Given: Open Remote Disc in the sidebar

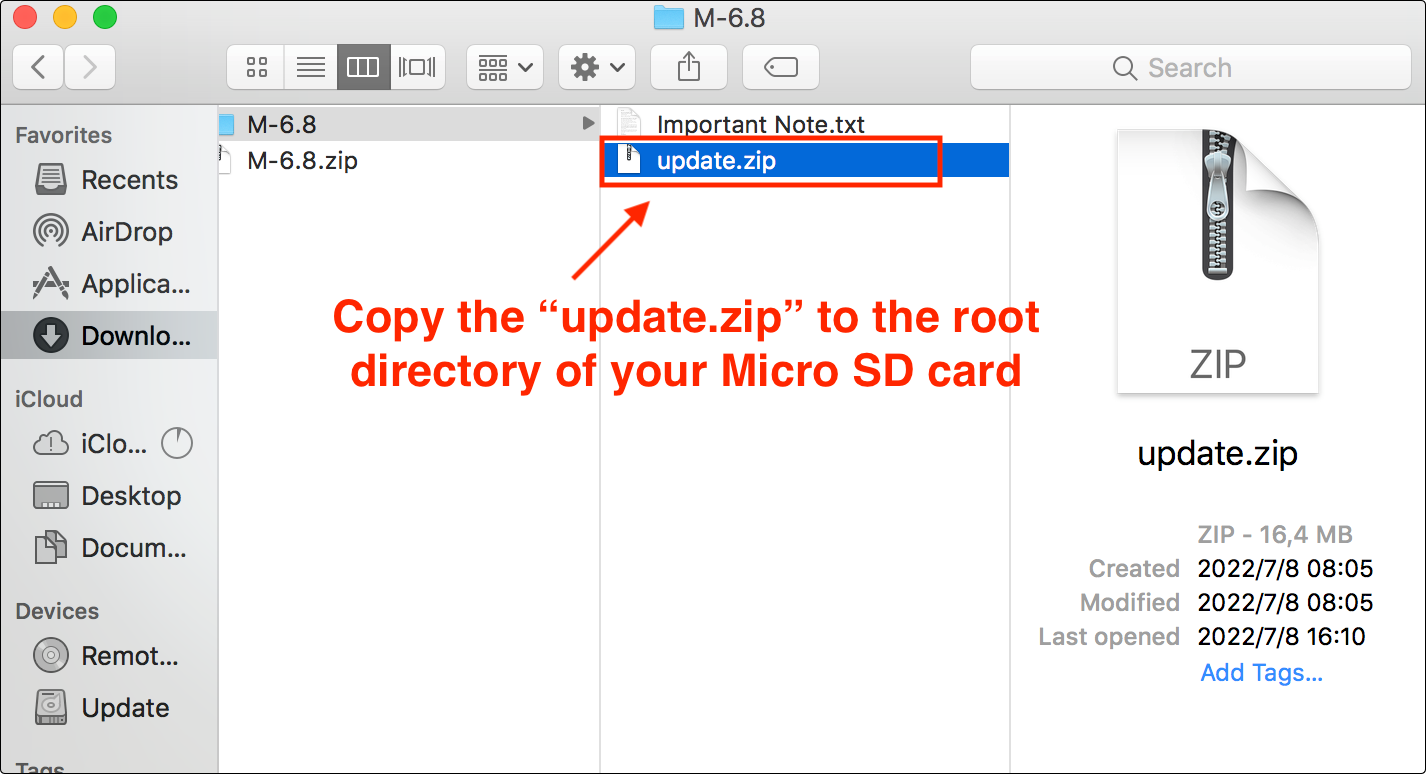Looking at the screenshot, I should 109,656.
